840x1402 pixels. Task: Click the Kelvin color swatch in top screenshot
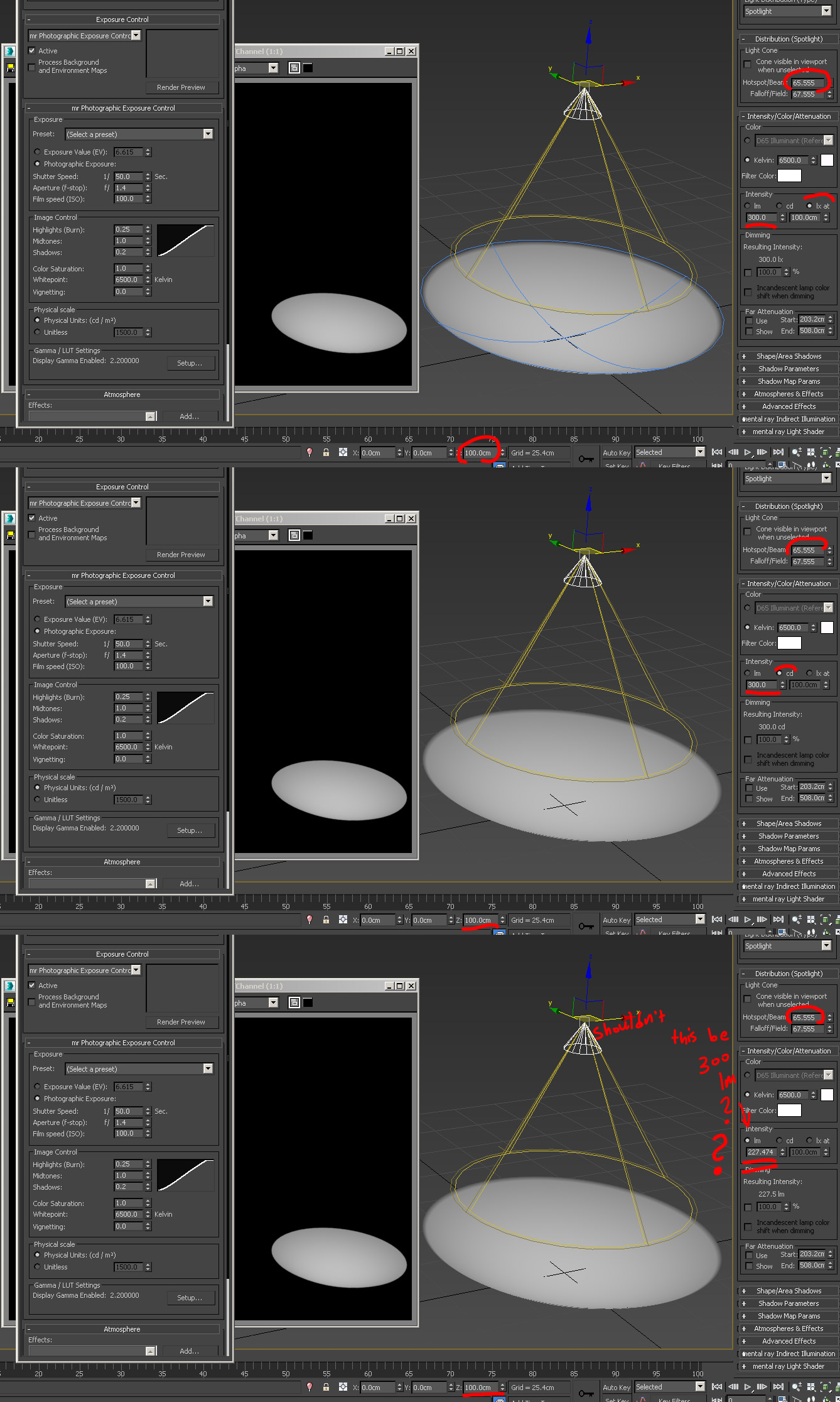pyautogui.click(x=827, y=160)
